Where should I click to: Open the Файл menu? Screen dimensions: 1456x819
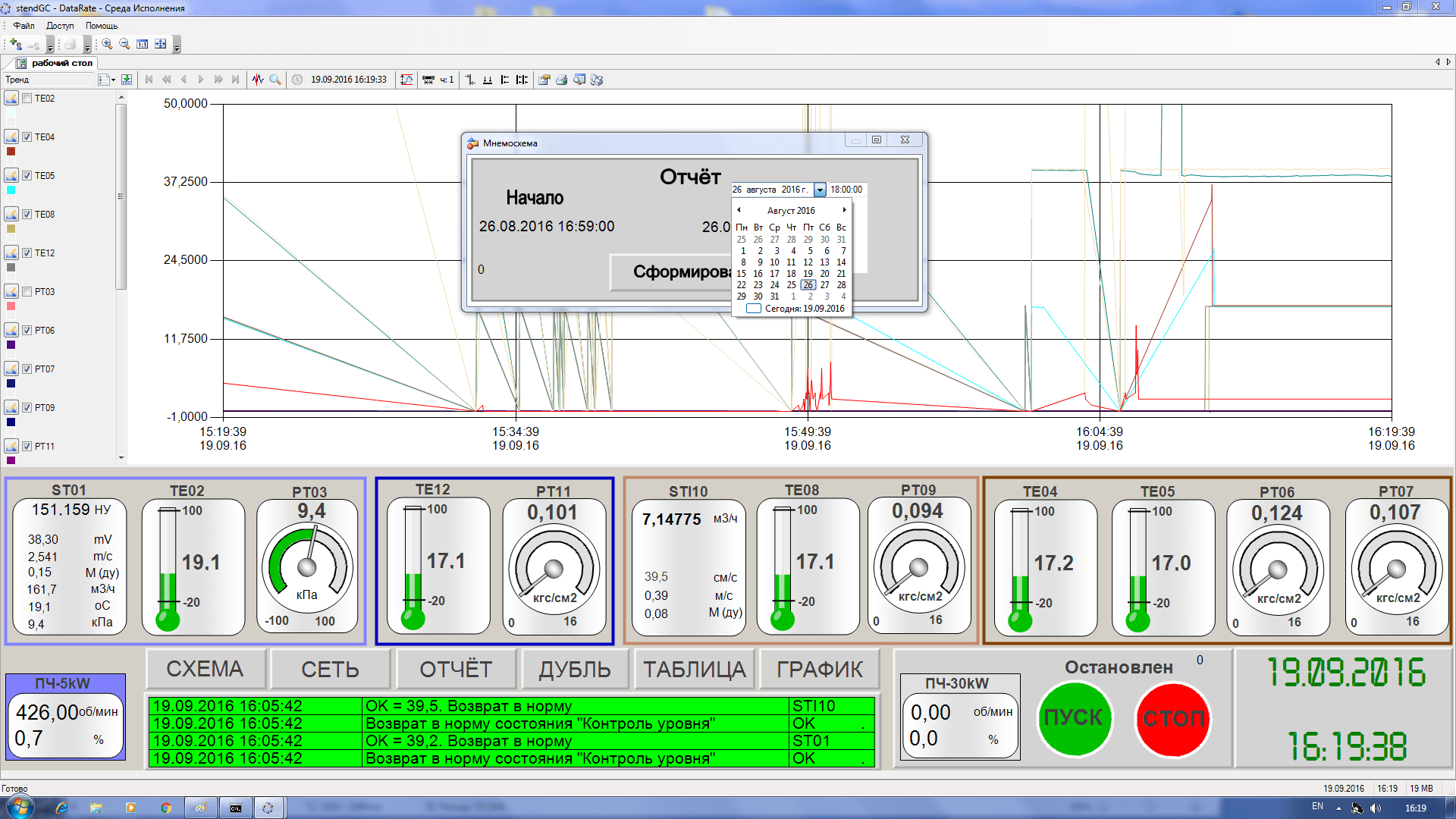coord(24,26)
